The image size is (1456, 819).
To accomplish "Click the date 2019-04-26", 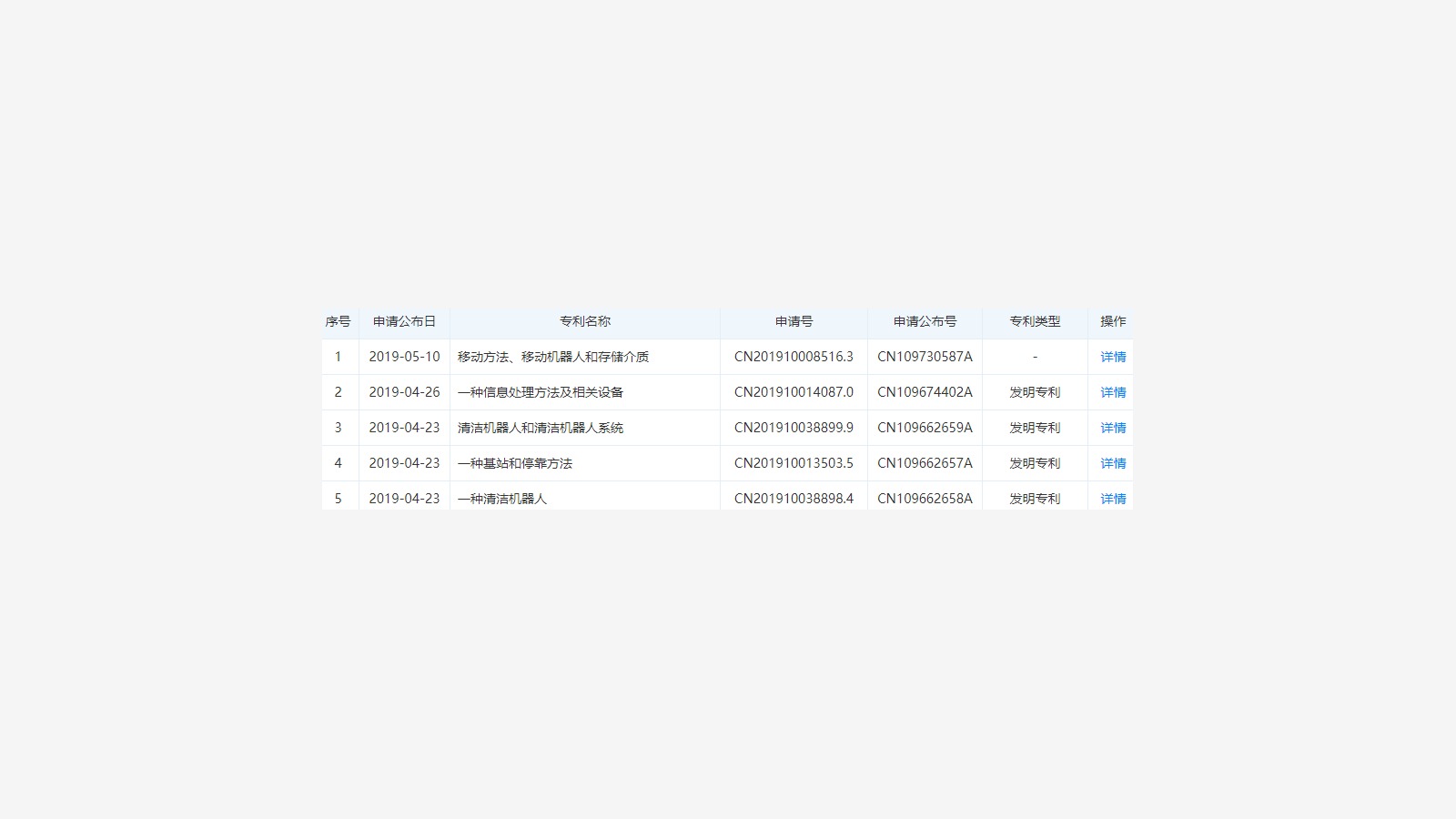I will pos(404,392).
